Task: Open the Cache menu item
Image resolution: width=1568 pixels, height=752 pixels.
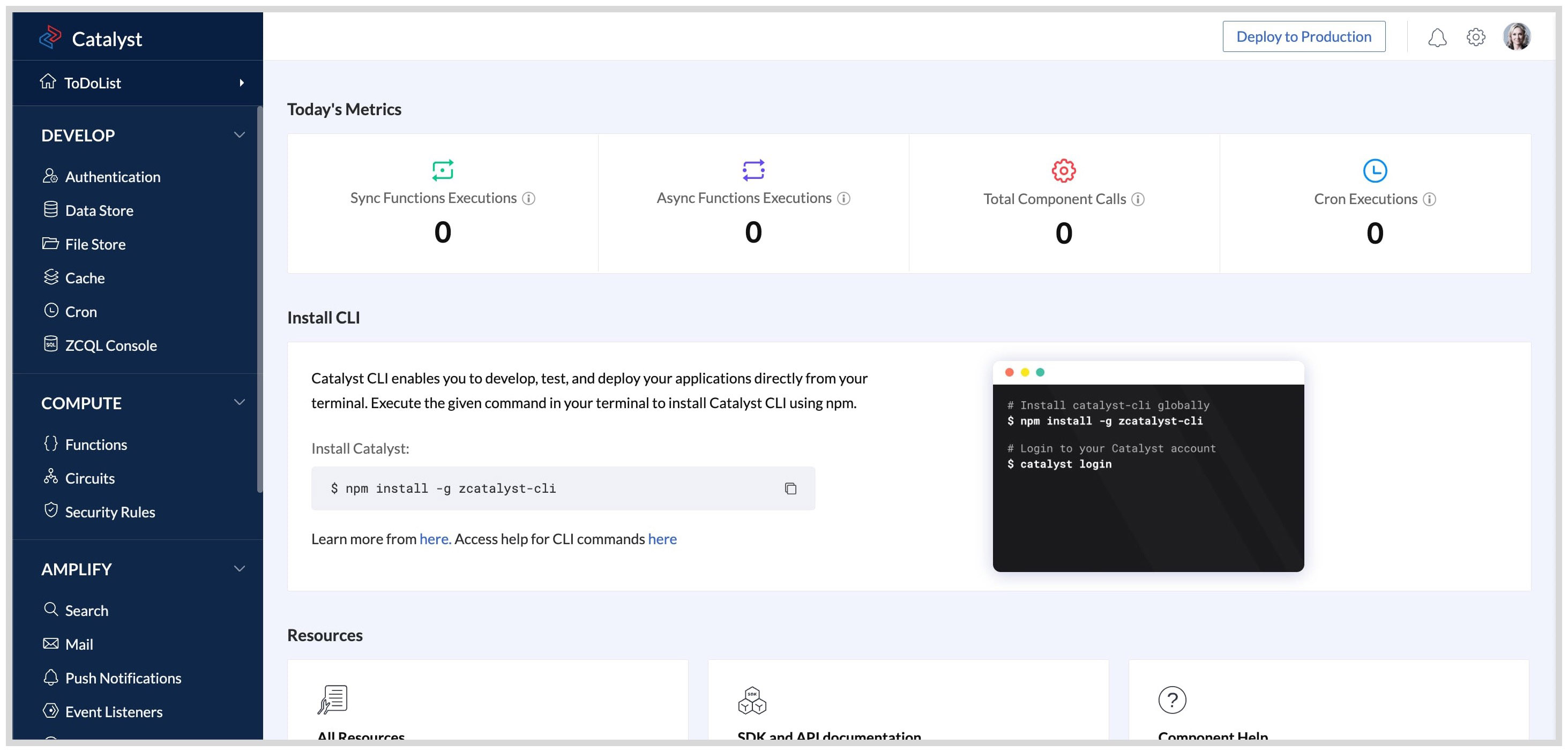Action: (85, 278)
